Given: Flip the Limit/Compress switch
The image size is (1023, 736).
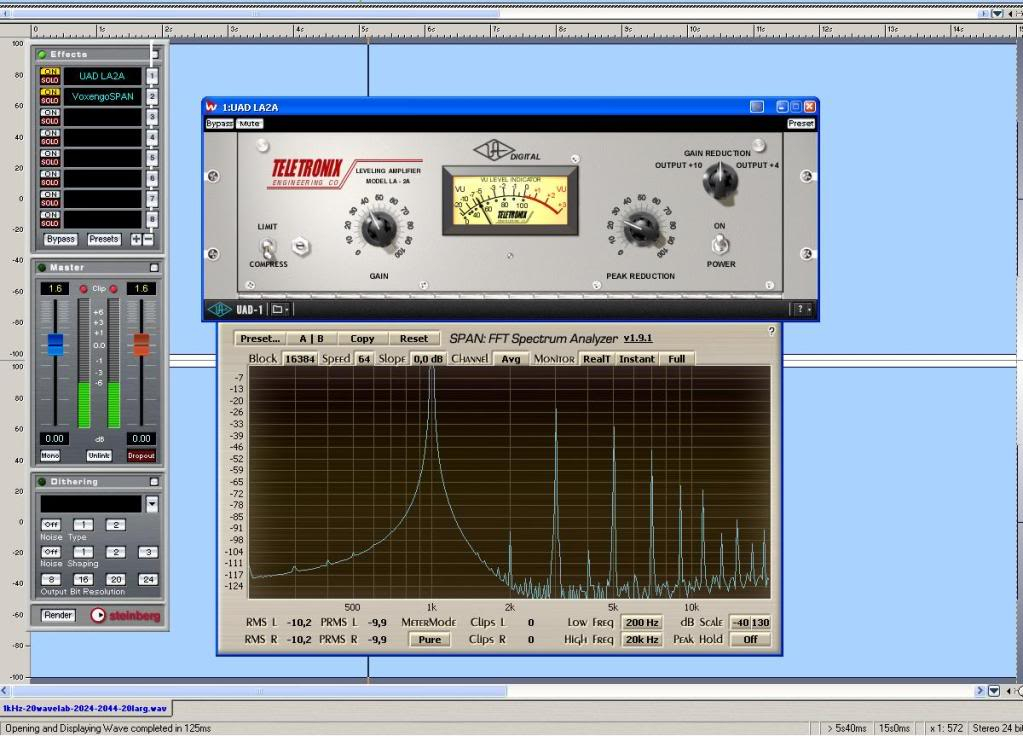Looking at the screenshot, I should (268, 246).
